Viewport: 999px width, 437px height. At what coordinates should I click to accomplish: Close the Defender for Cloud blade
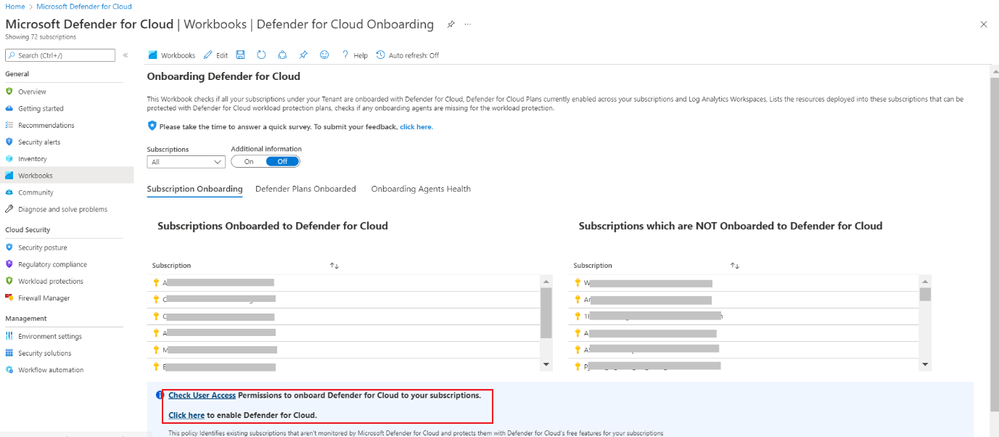coord(984,24)
